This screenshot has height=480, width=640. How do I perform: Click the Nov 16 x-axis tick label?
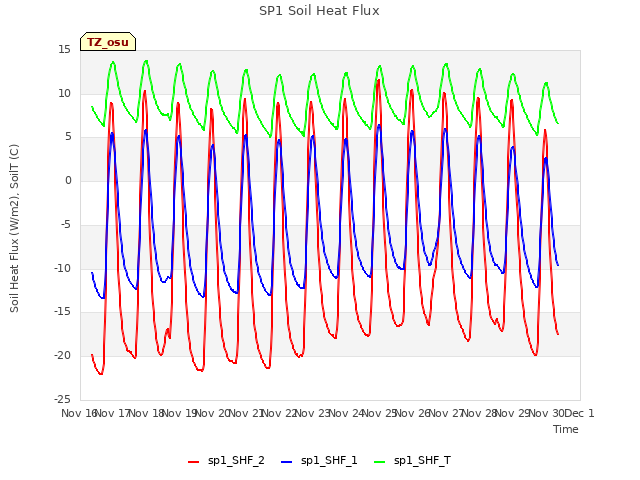point(79,413)
